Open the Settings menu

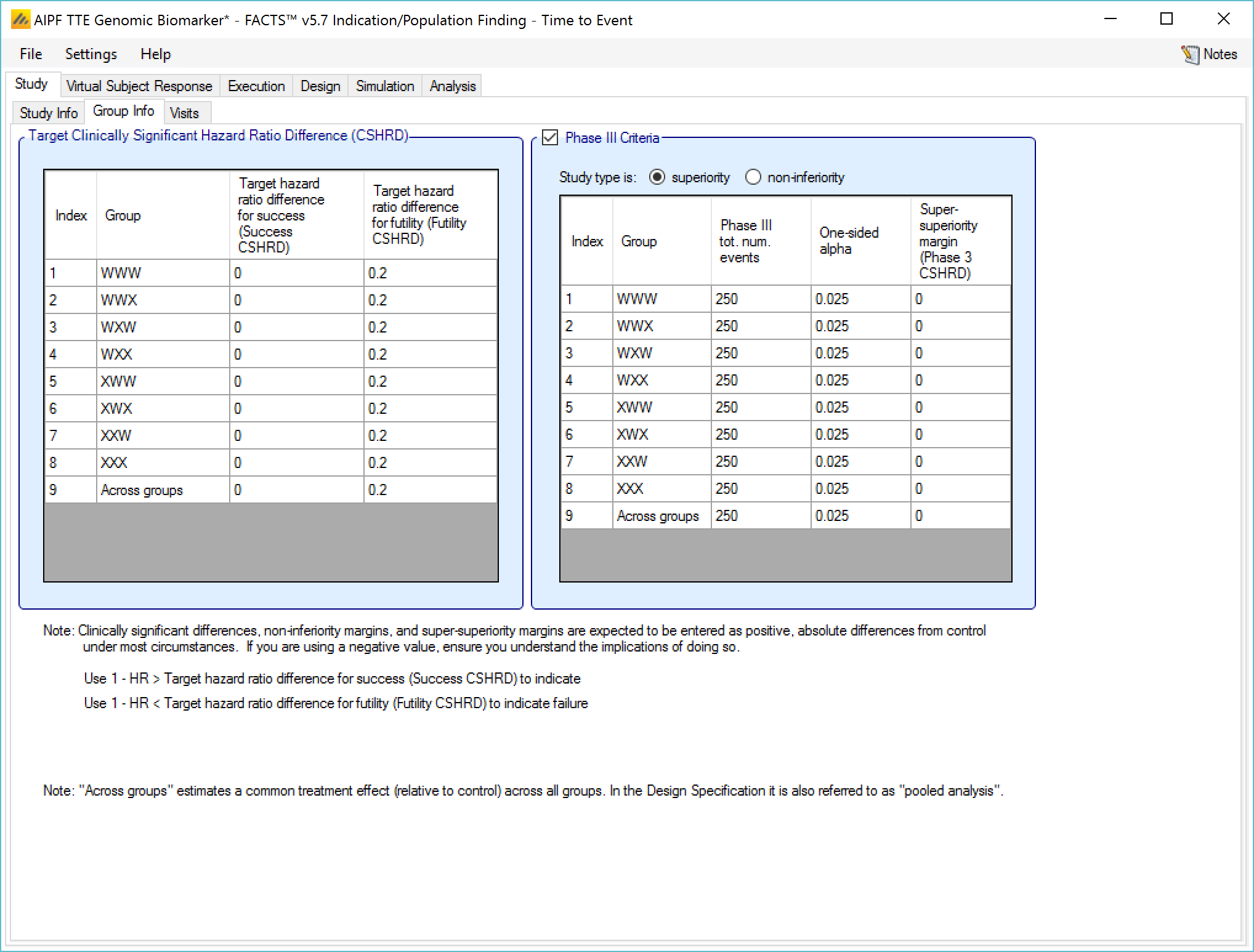coord(91,54)
